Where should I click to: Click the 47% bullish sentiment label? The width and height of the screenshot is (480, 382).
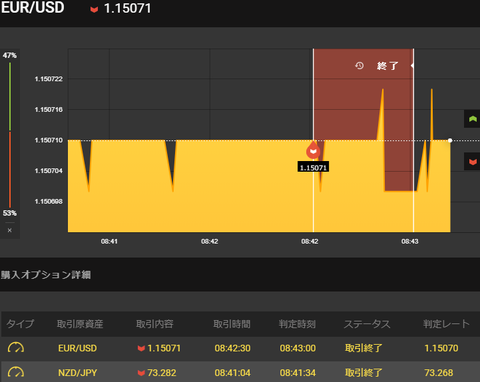point(10,55)
